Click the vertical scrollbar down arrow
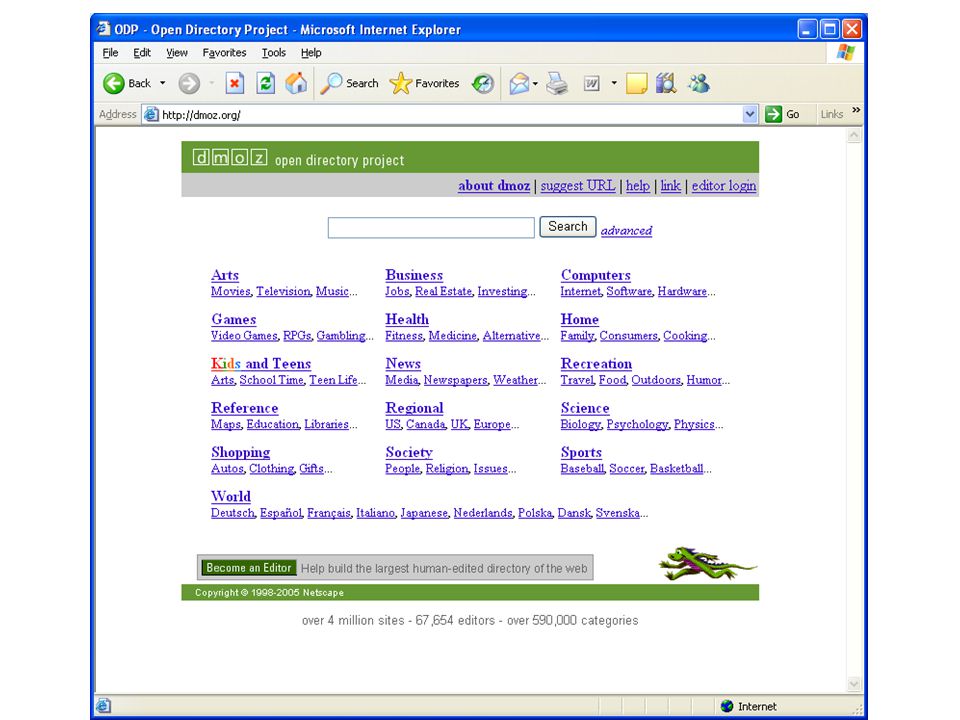Viewport: 960px width, 720px height. click(854, 684)
